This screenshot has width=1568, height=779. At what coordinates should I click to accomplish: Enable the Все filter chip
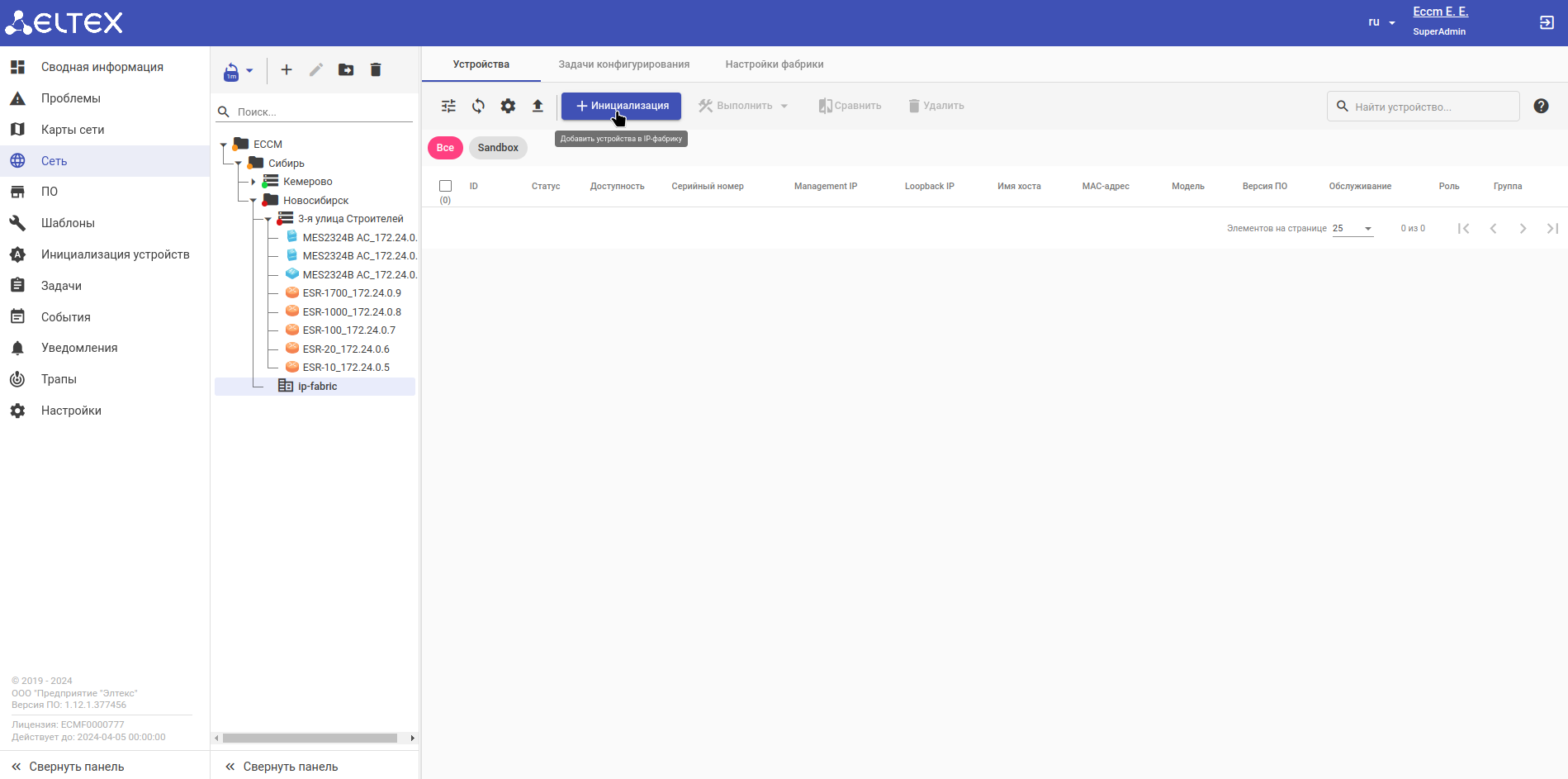[445, 148]
